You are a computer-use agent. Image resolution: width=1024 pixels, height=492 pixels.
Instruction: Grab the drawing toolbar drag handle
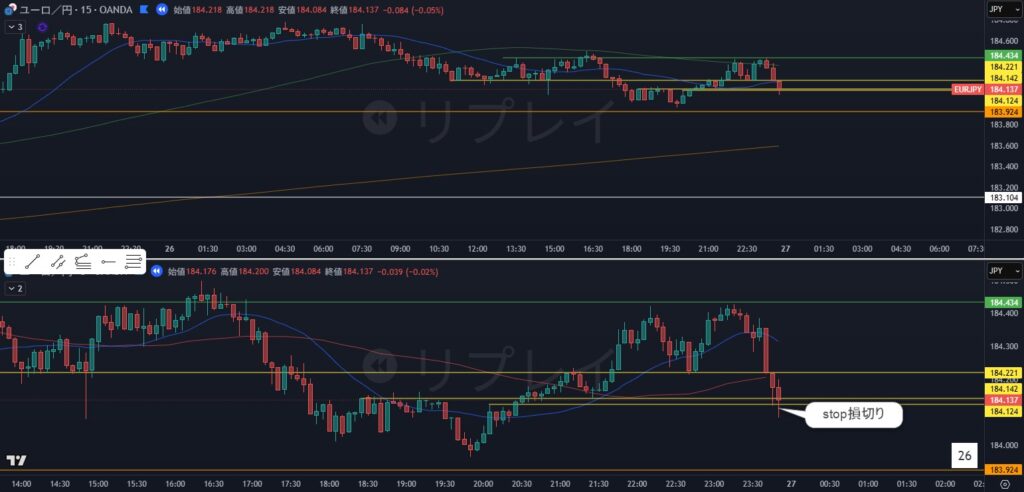point(13,262)
